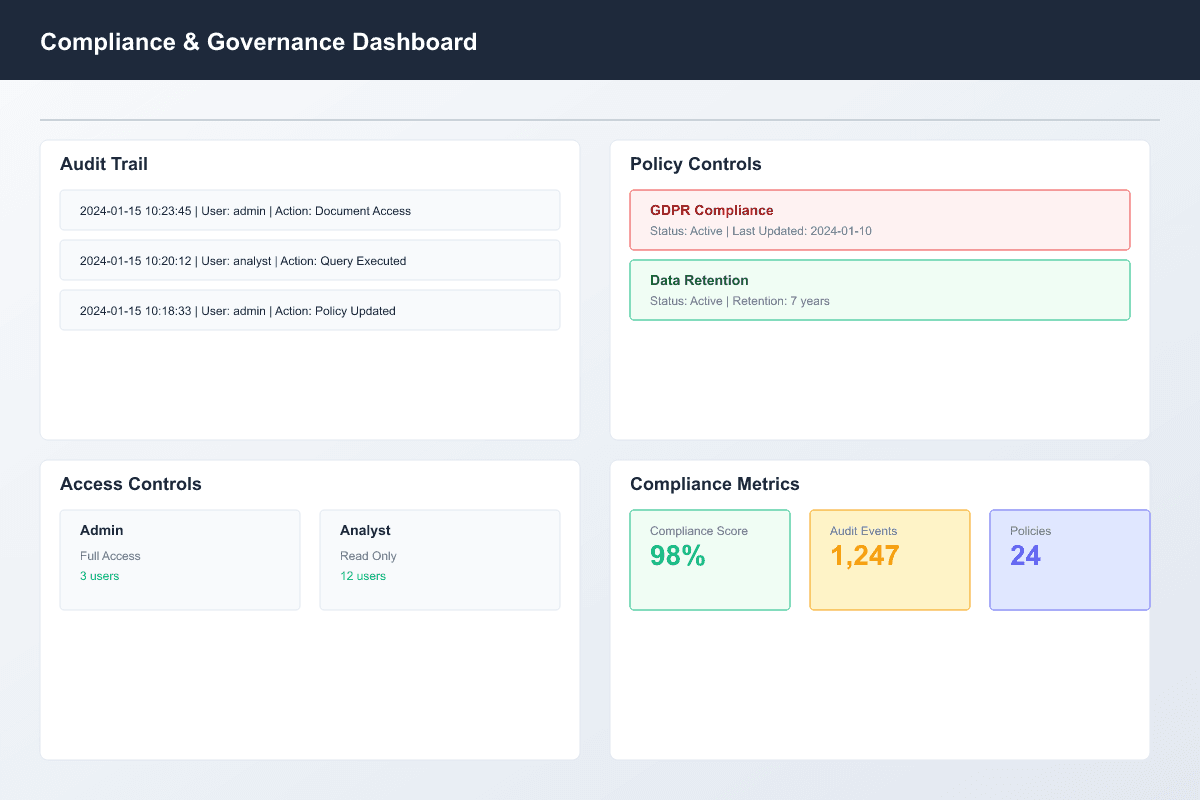The width and height of the screenshot is (1200, 800).
Task: Select the Document Access audit entry
Action: pyautogui.click(x=310, y=210)
